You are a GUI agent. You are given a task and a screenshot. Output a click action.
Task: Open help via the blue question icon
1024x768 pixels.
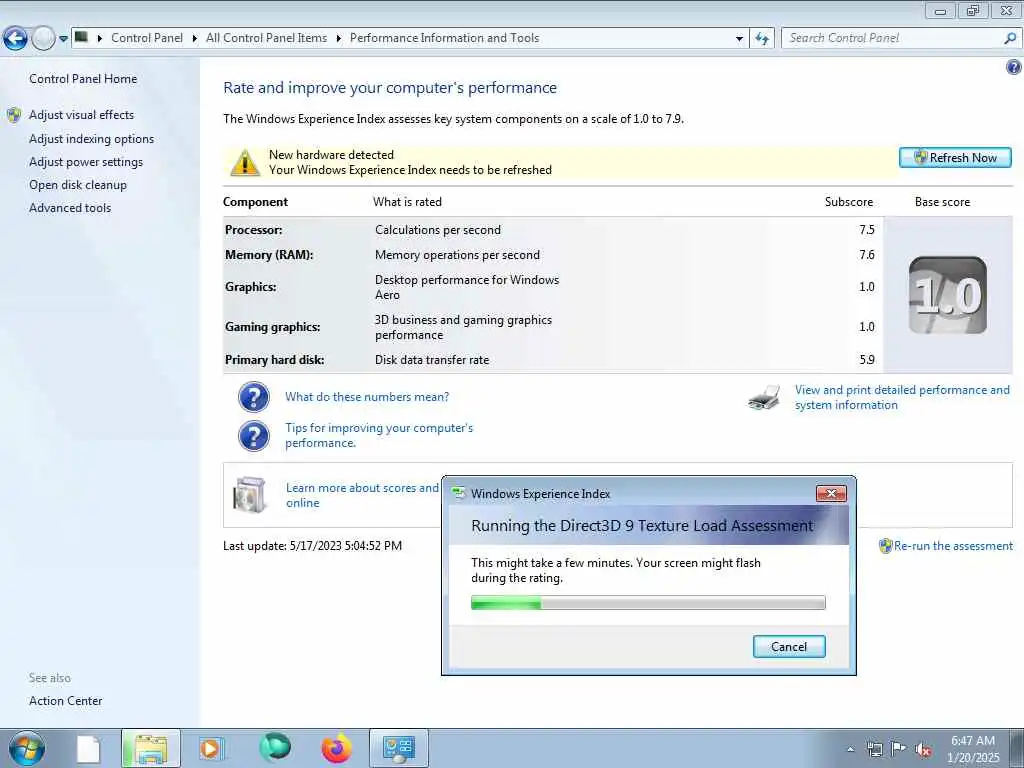[1014, 67]
